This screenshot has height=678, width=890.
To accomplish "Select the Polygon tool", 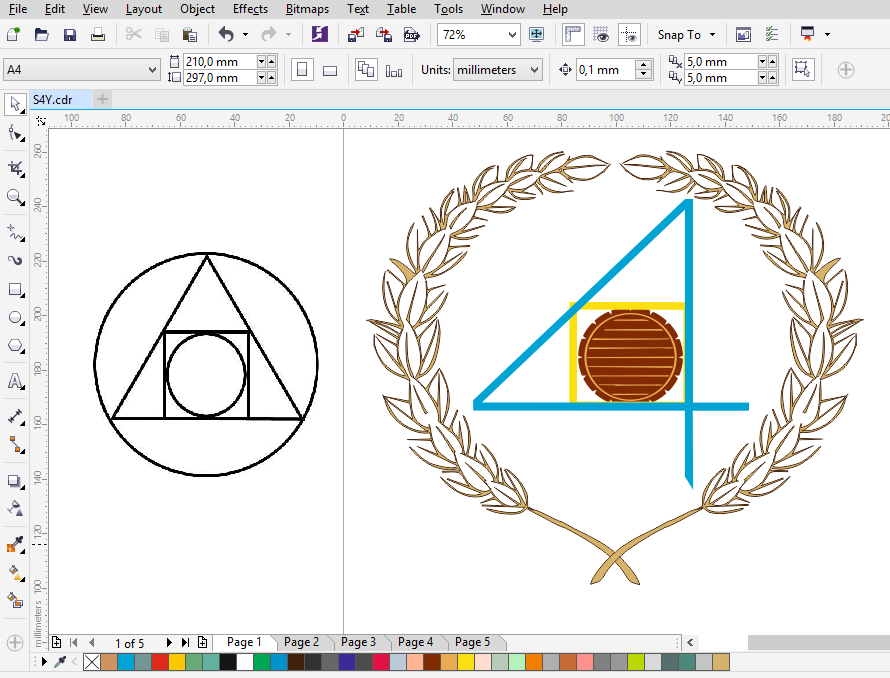I will tap(15, 346).
